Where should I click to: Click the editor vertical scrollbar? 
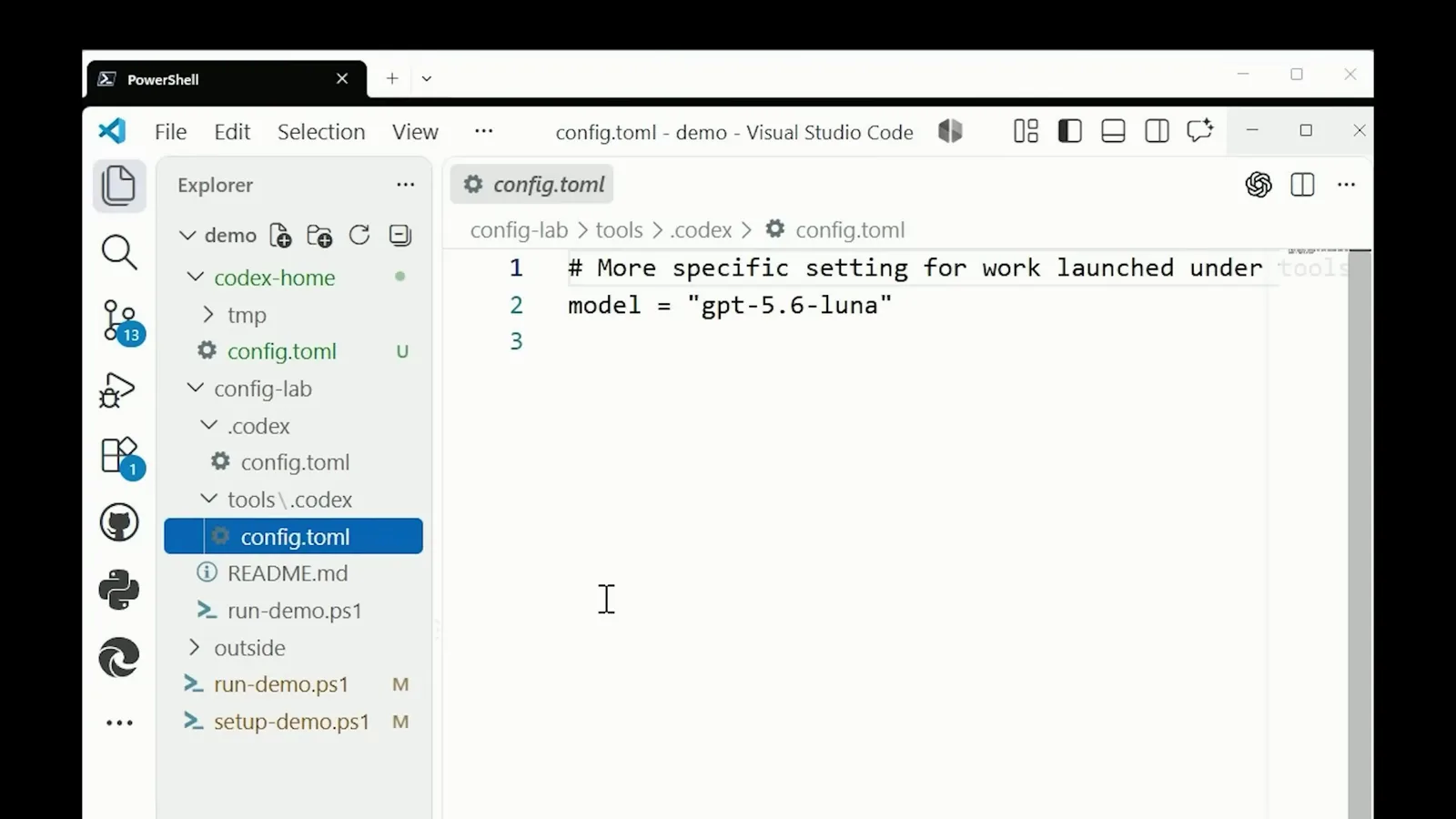(1360, 535)
